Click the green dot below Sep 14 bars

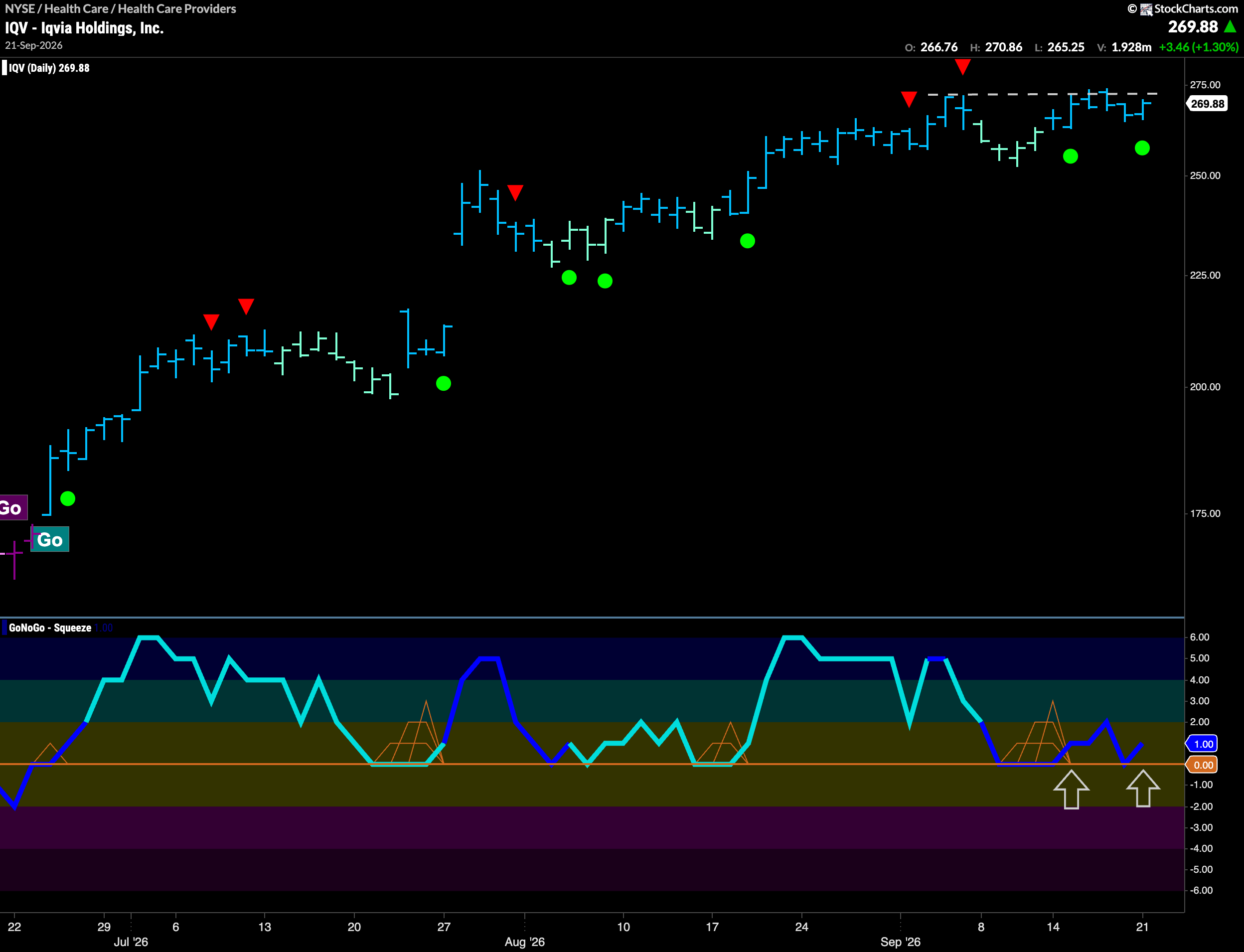tap(1070, 157)
